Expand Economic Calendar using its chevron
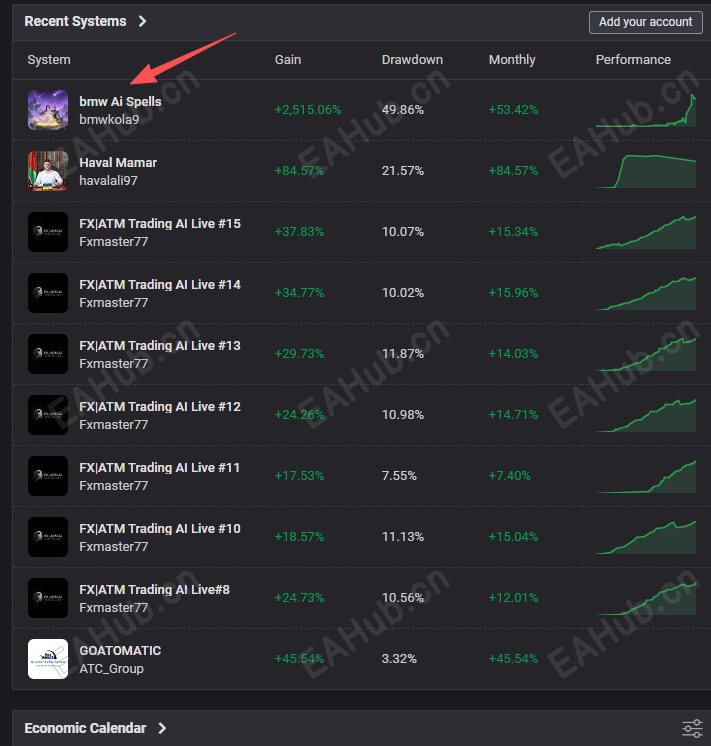711x746 pixels. click(x=162, y=728)
